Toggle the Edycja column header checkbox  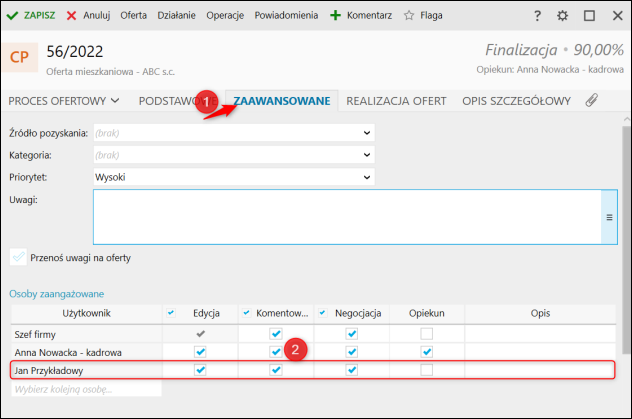171,313
